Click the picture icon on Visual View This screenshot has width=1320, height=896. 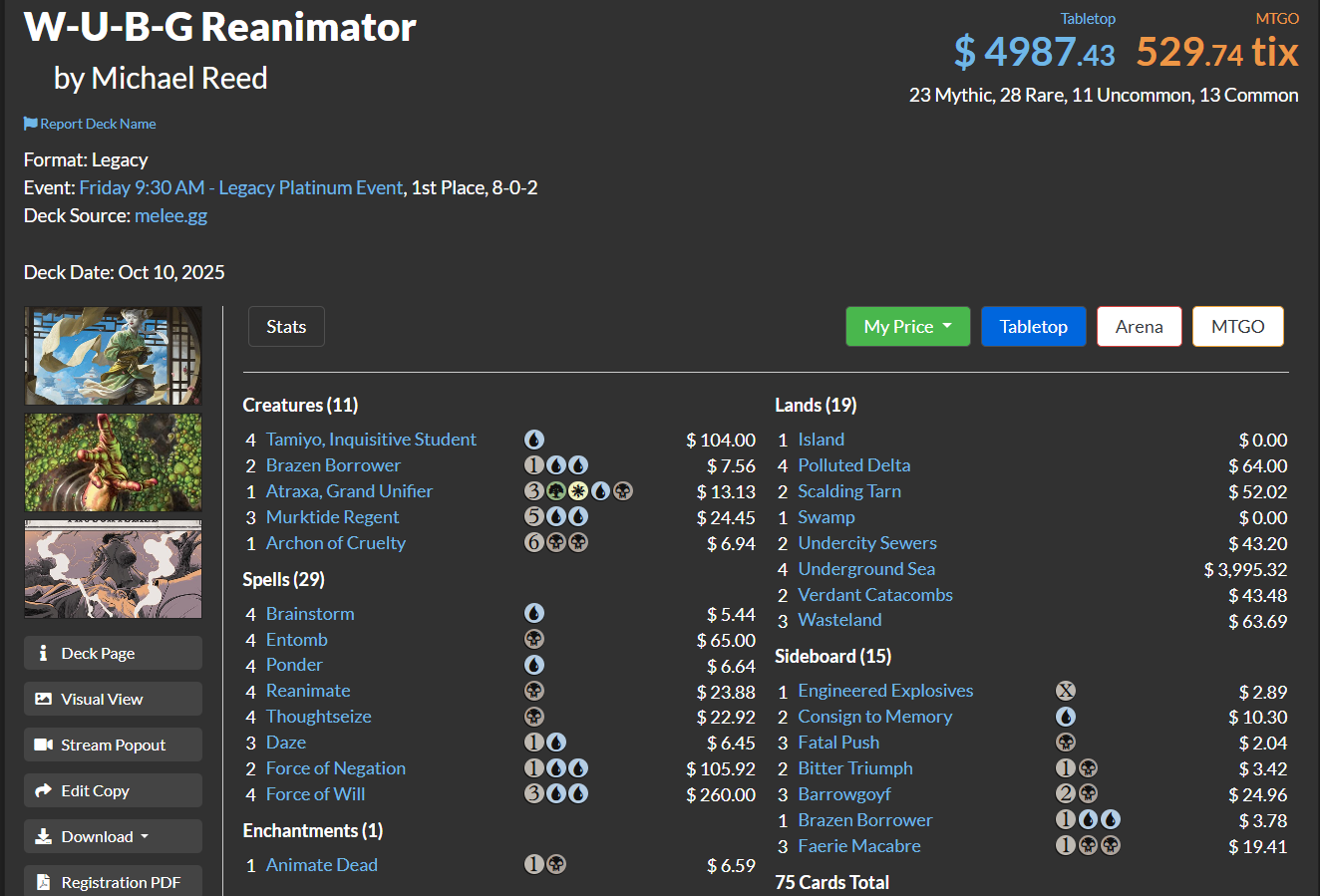43,700
